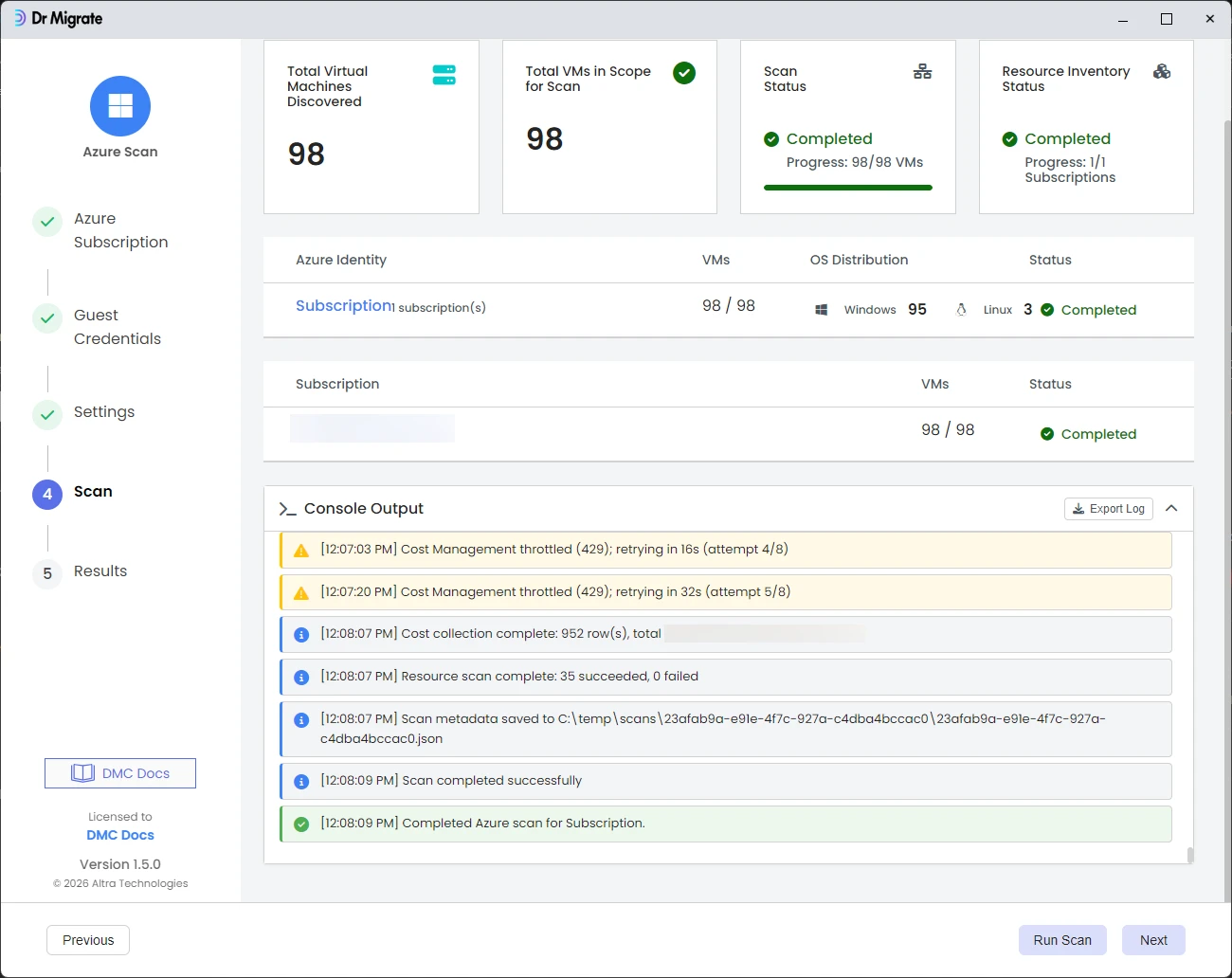Click the Scan completed successfully log message
Image resolution: width=1232 pixels, height=978 pixels.
pyautogui.click(x=492, y=781)
